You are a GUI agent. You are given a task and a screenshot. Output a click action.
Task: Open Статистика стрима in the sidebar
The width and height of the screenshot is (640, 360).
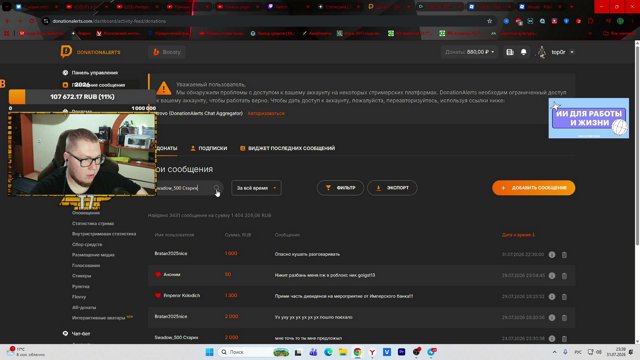tap(93, 223)
